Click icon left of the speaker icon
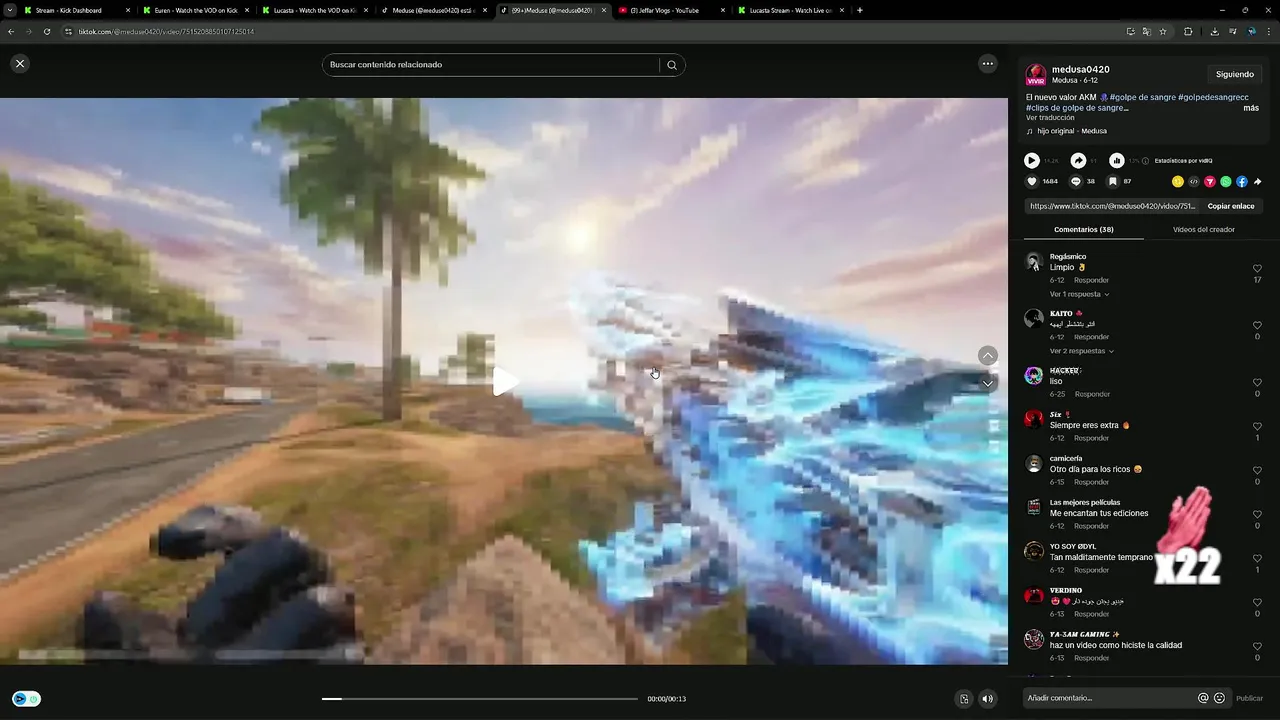The width and height of the screenshot is (1280, 720). click(964, 699)
